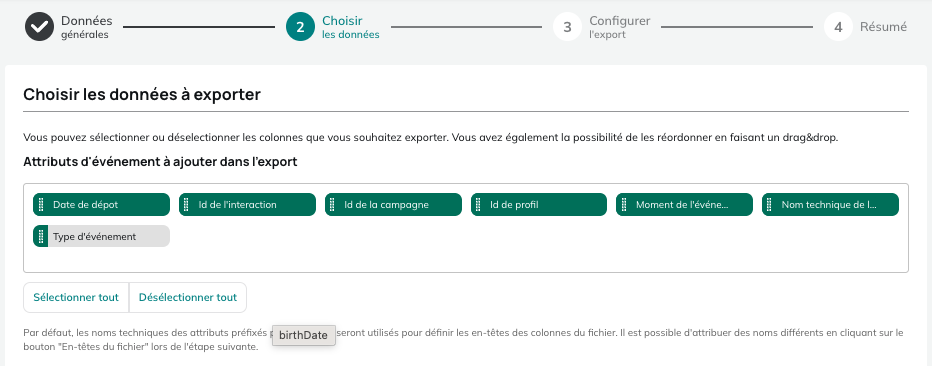Grab drag handle of Id de l'interaction

(x=187, y=204)
